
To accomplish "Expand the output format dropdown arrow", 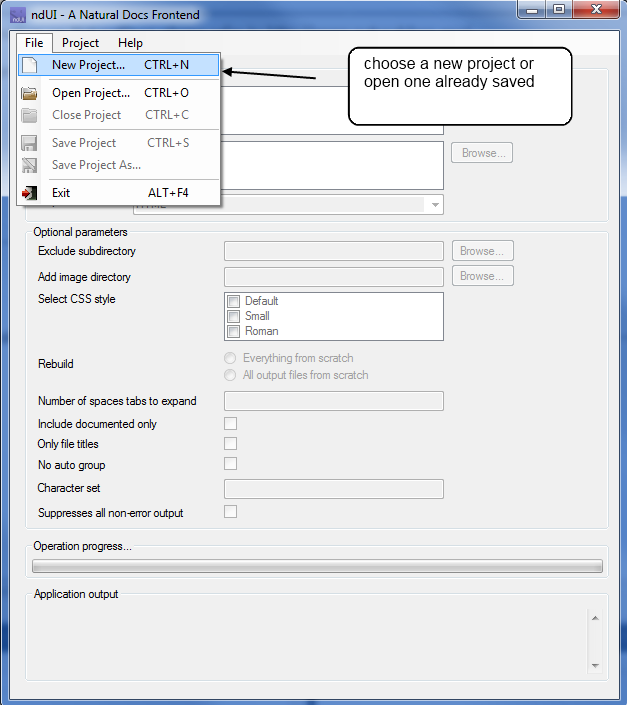I will [x=434, y=204].
